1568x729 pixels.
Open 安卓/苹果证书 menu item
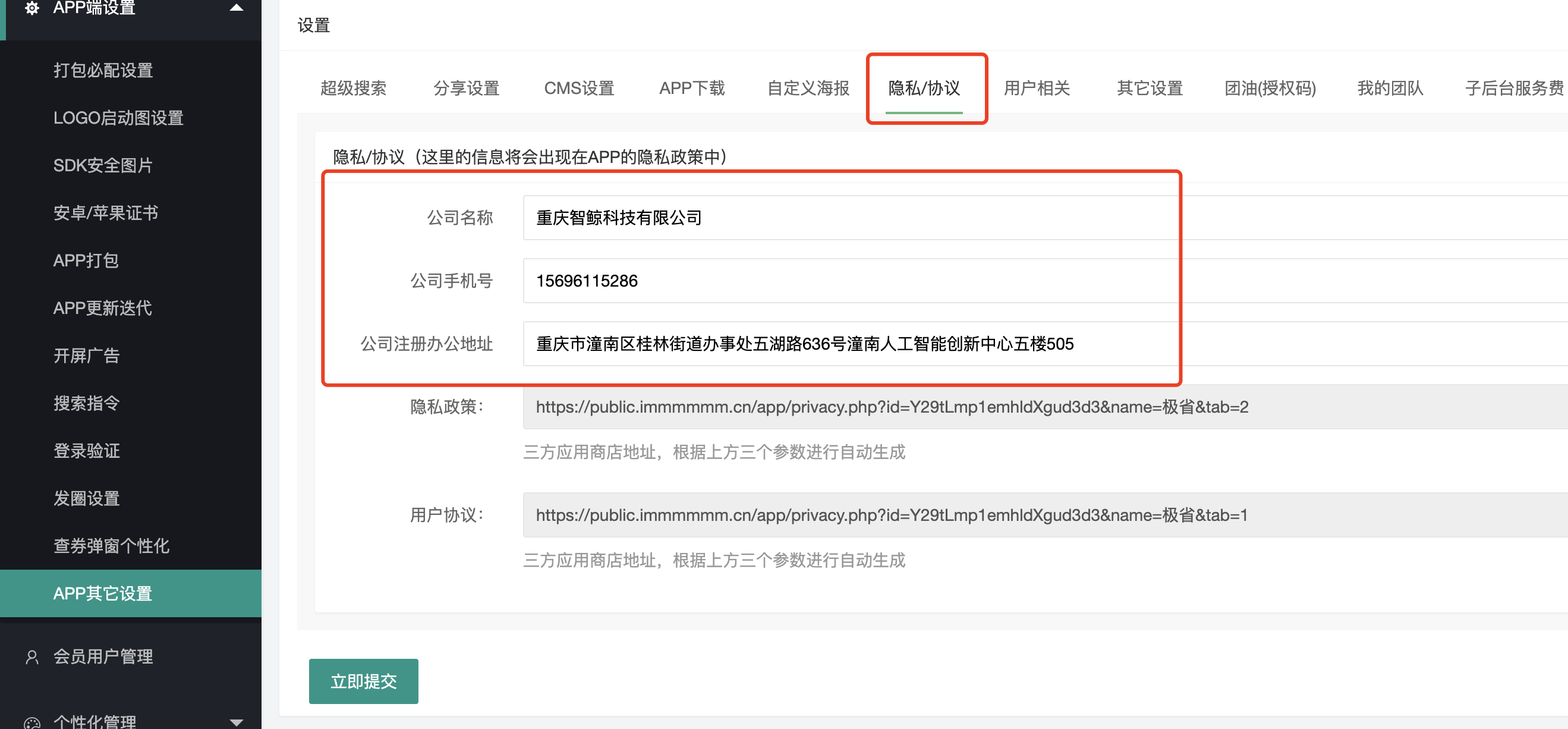pyautogui.click(x=106, y=213)
